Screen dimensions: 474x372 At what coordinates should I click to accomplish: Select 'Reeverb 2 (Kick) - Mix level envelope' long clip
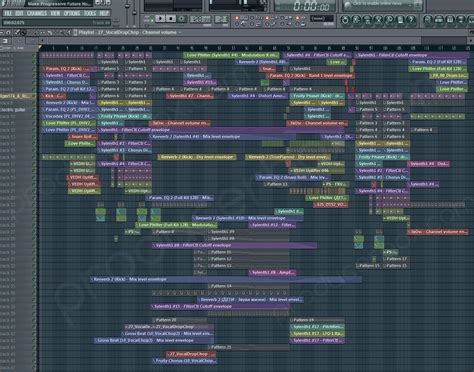226,279
